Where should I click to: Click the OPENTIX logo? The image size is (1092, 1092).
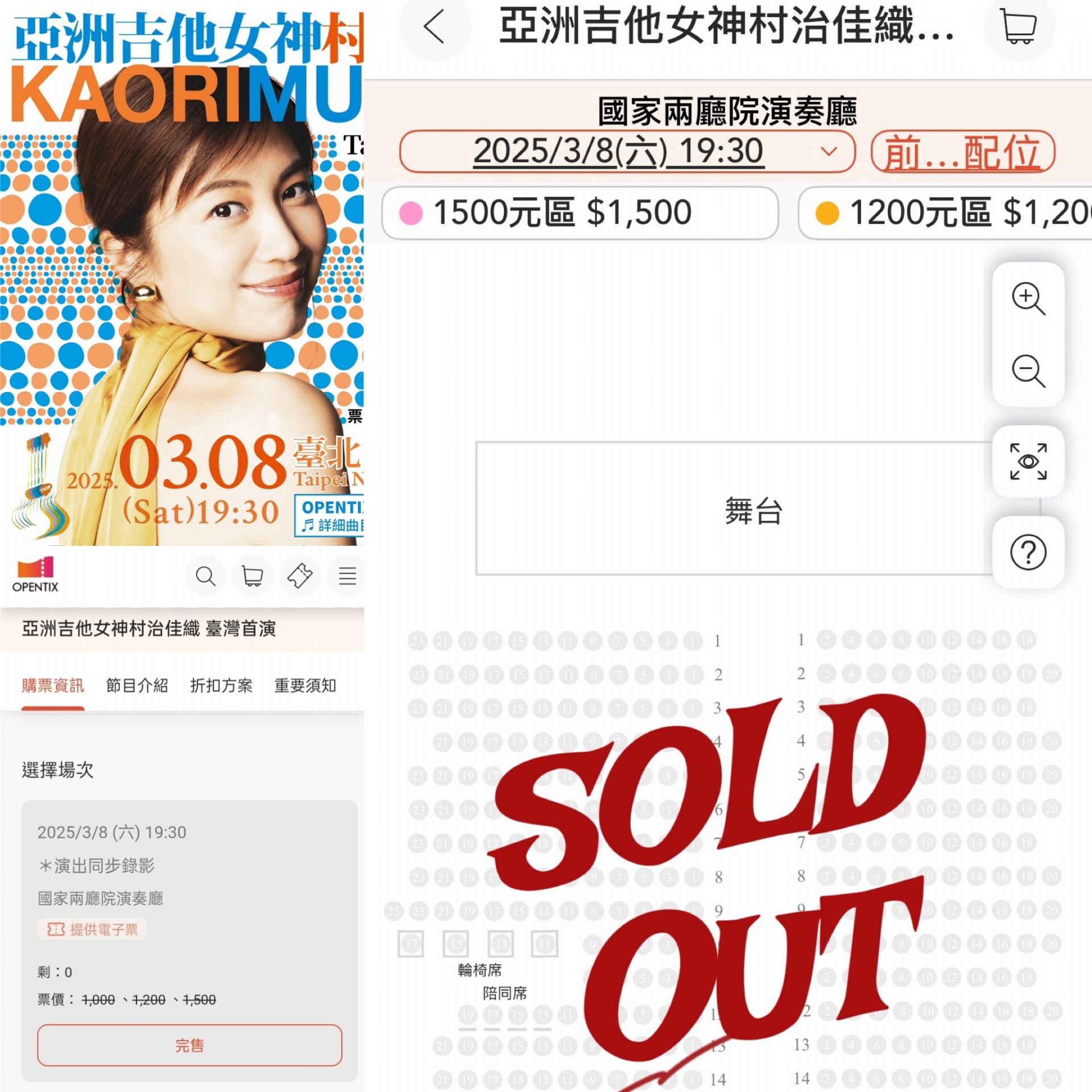35,574
